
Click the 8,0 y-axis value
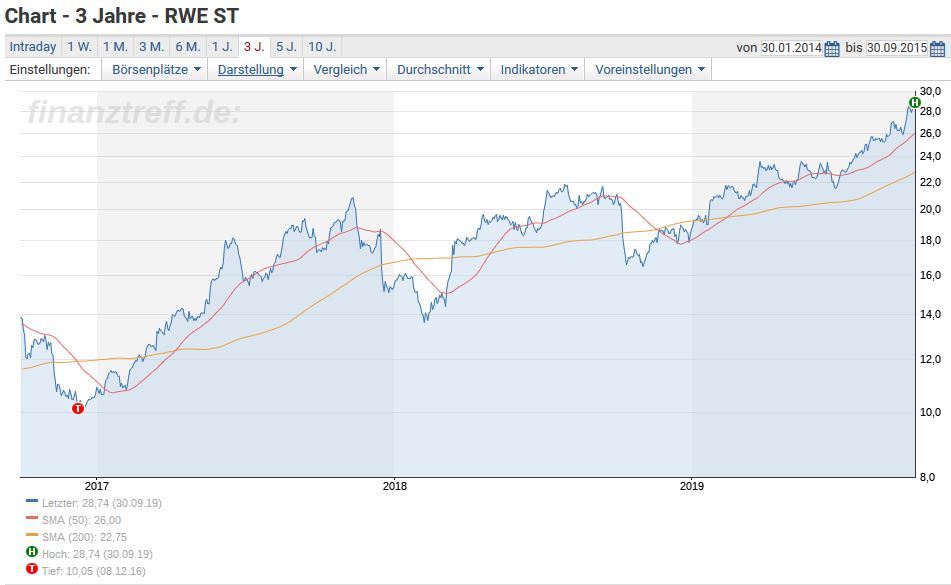pyautogui.click(x=927, y=477)
